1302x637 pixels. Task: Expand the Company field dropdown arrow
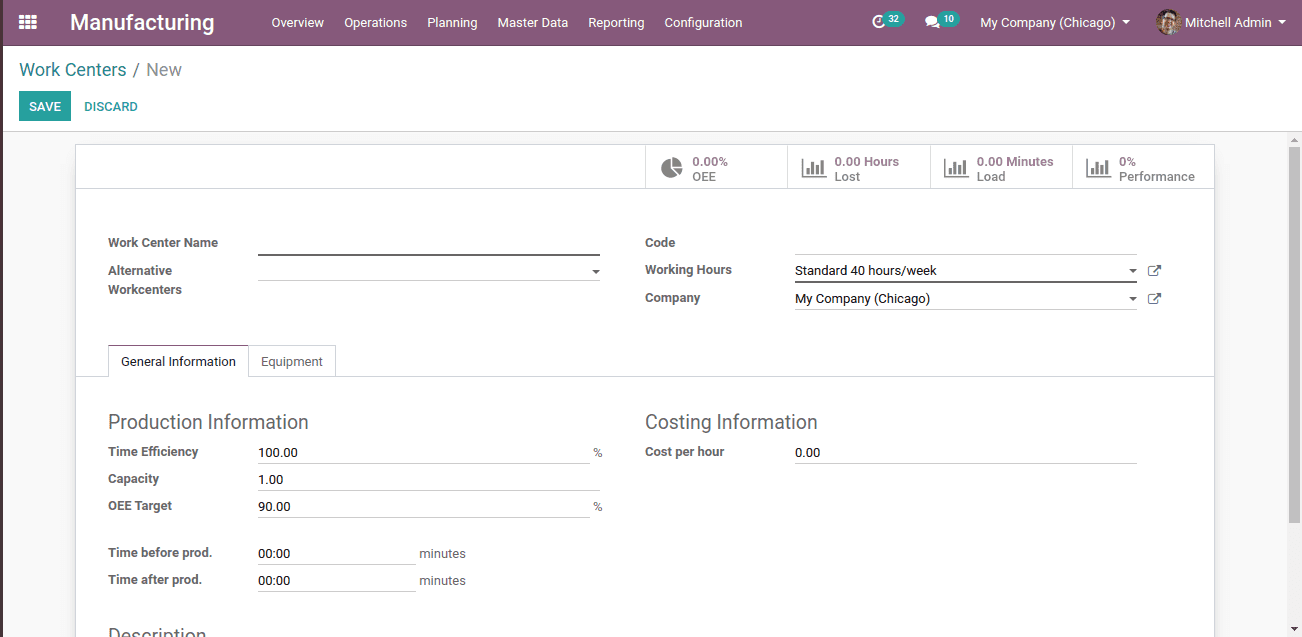click(1132, 299)
